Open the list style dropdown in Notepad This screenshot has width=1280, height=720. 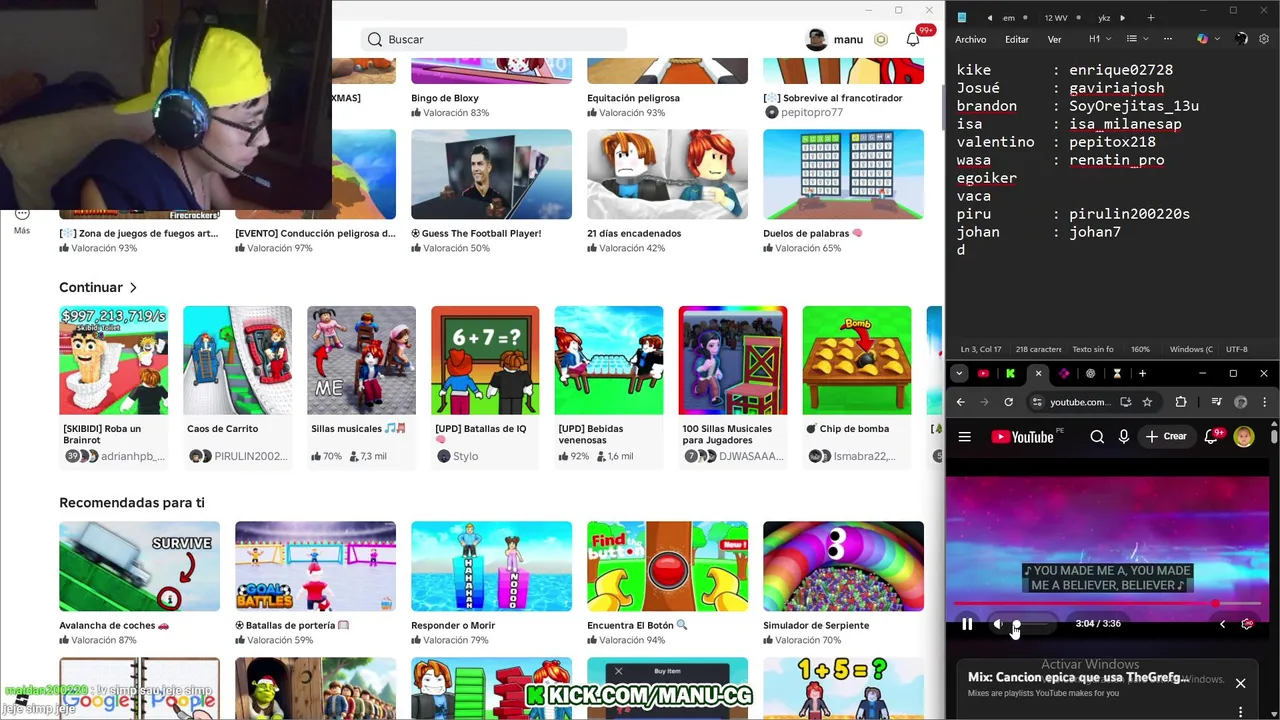(x=1136, y=39)
